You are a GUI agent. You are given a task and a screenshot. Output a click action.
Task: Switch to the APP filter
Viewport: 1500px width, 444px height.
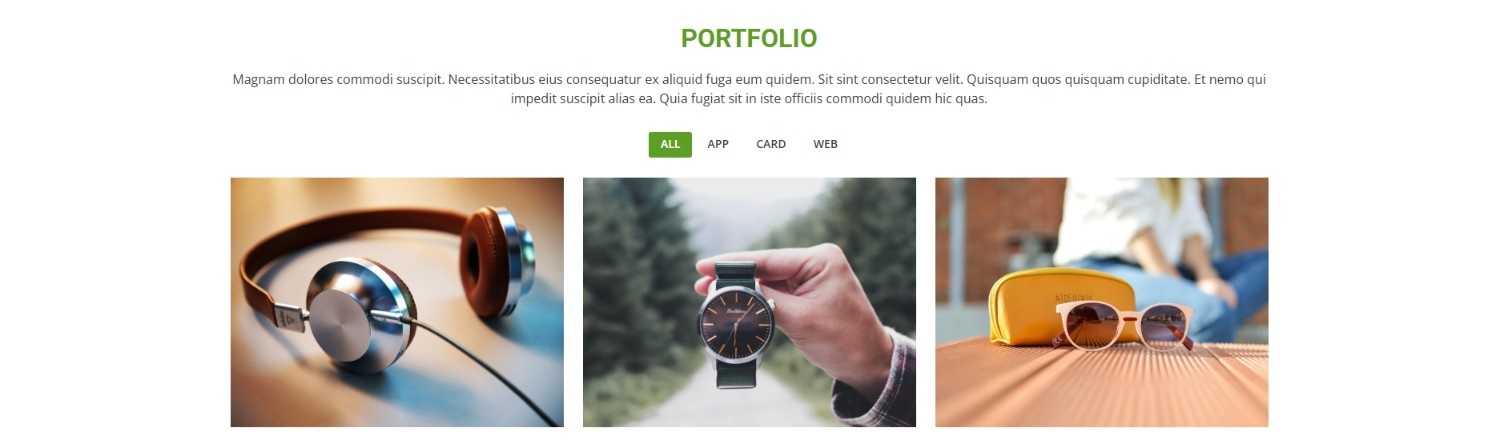[x=718, y=144]
